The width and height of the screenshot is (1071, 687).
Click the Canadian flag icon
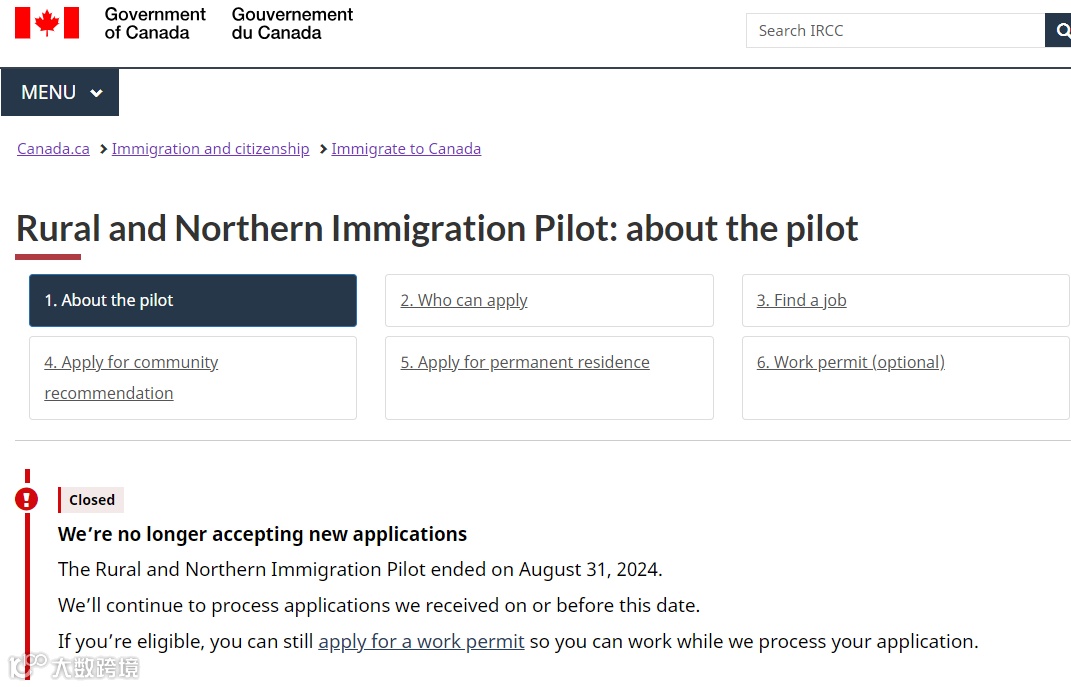[x=47, y=23]
